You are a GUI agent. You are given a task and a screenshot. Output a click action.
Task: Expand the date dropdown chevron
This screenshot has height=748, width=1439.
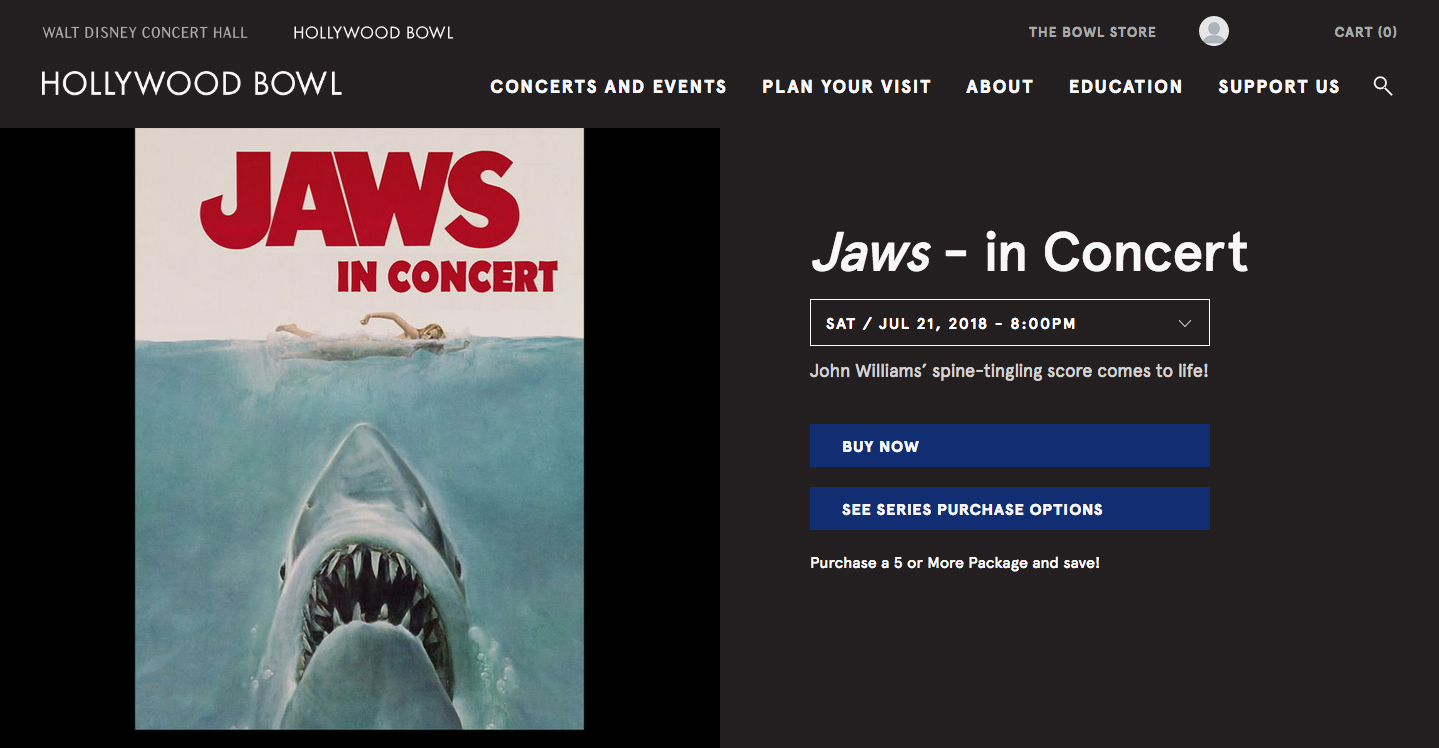coord(1185,323)
